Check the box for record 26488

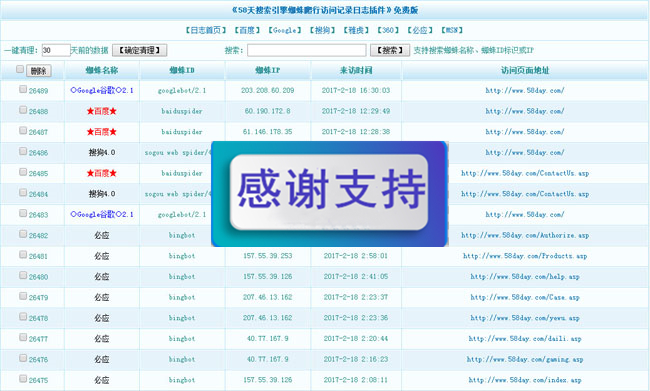(23, 110)
